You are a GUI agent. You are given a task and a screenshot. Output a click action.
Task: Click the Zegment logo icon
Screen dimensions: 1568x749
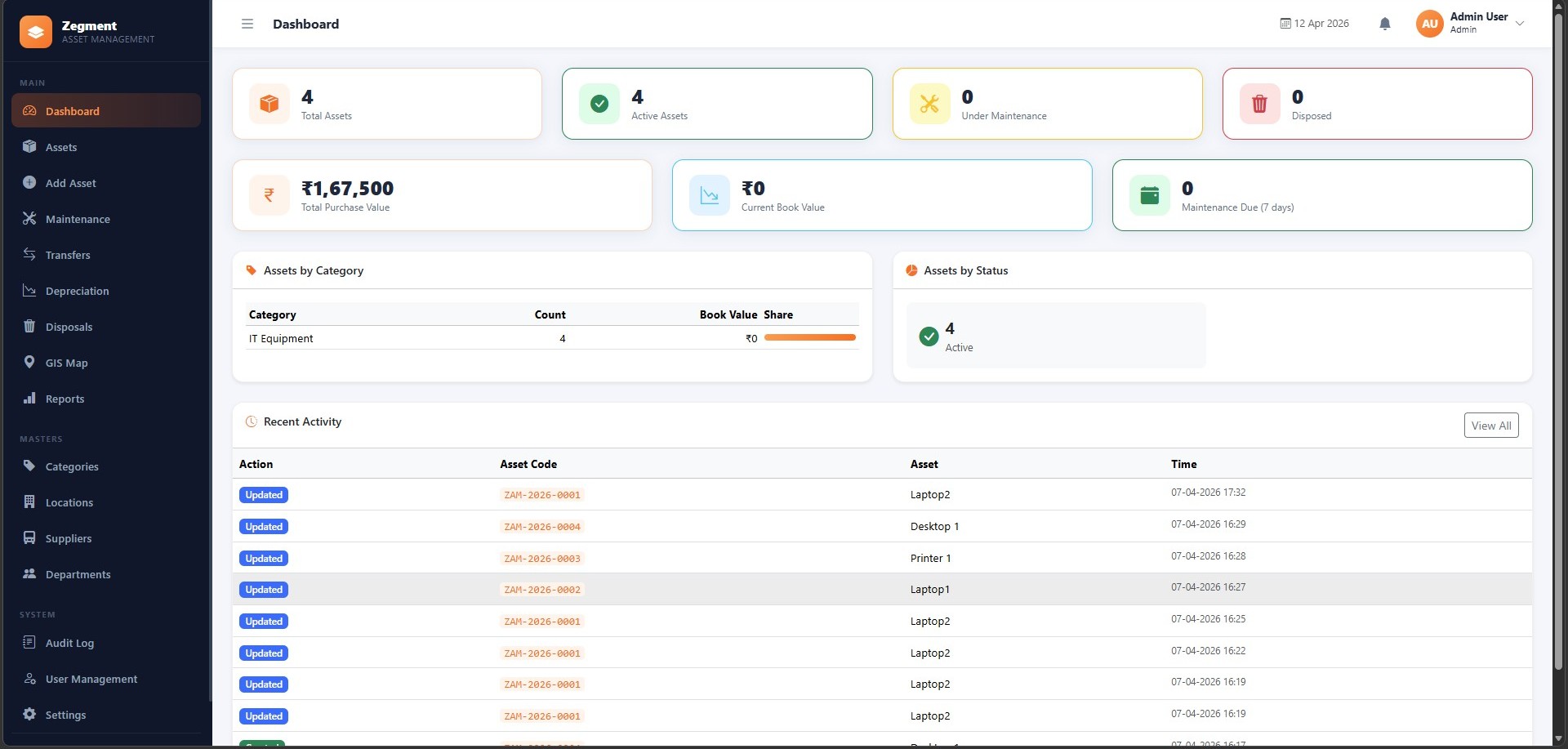tap(36, 32)
